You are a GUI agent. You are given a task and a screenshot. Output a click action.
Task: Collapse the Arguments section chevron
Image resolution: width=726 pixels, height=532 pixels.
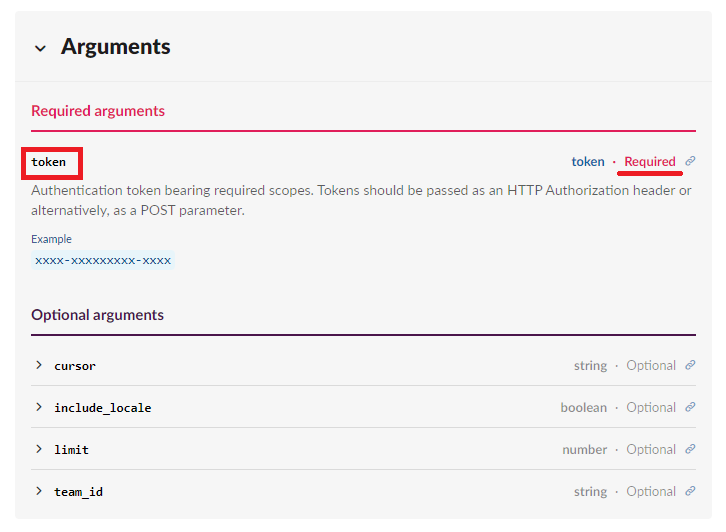pos(40,48)
